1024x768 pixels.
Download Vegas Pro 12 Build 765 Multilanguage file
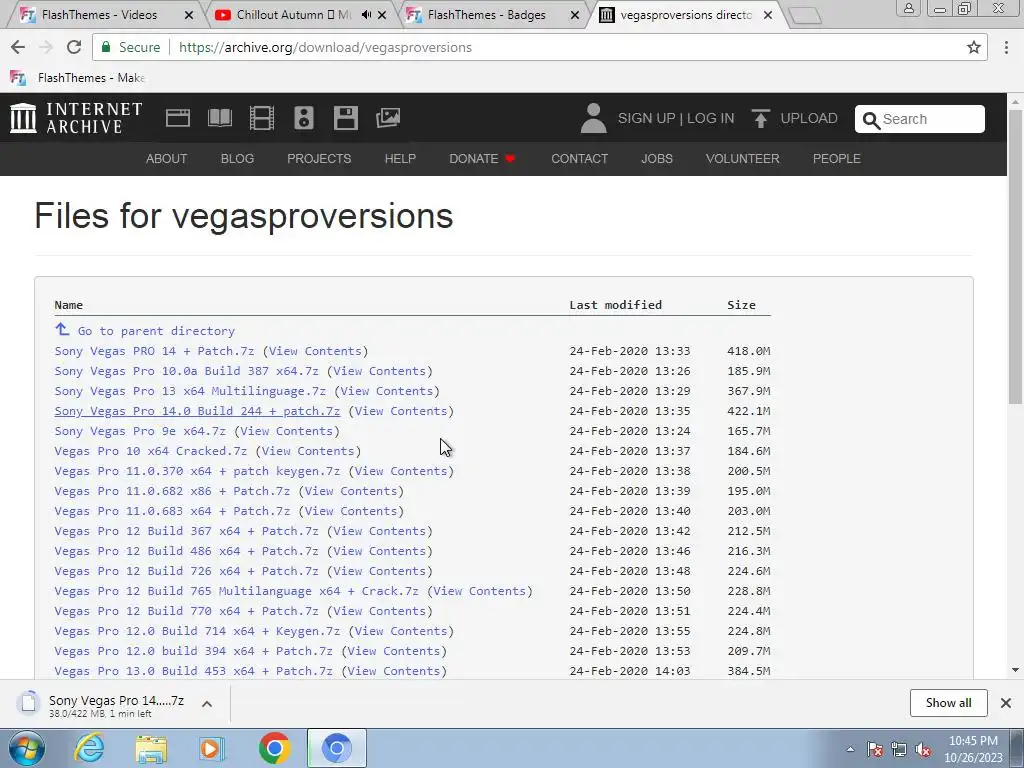pyautogui.click(x=236, y=591)
